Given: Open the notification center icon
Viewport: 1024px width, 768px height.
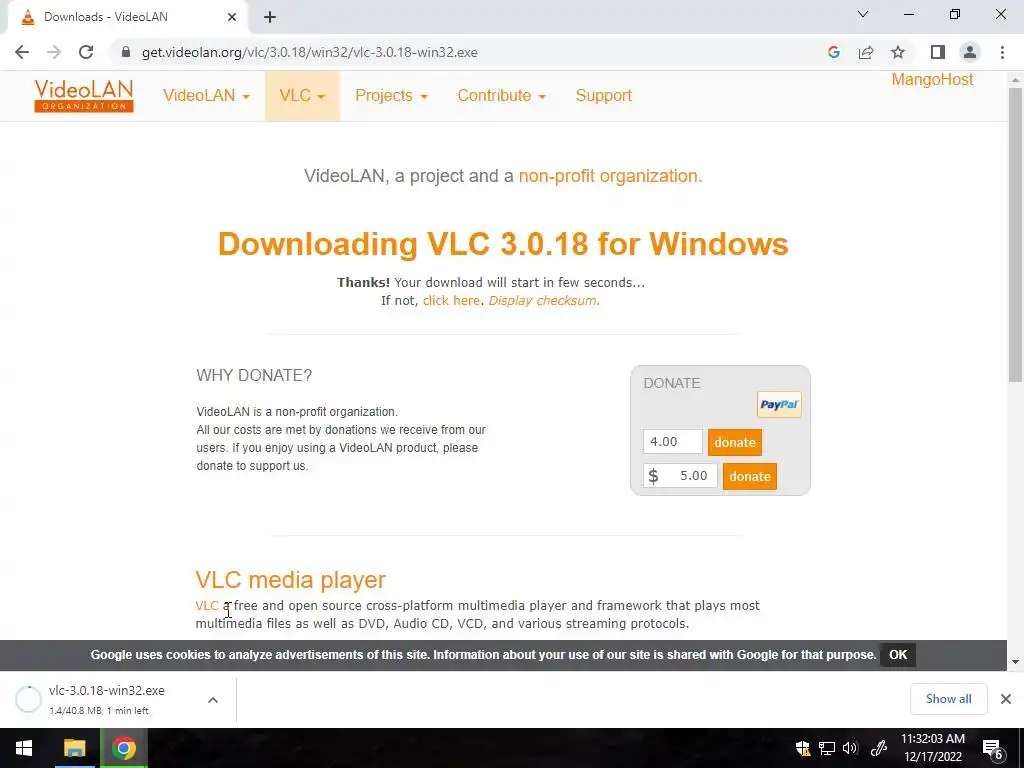Looking at the screenshot, I should tap(993, 748).
